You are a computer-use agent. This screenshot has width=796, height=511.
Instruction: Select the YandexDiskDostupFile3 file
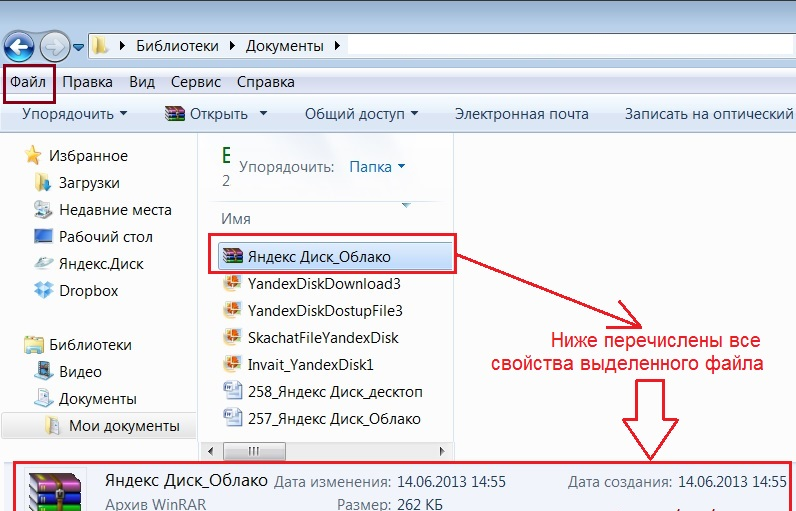[x=325, y=310]
